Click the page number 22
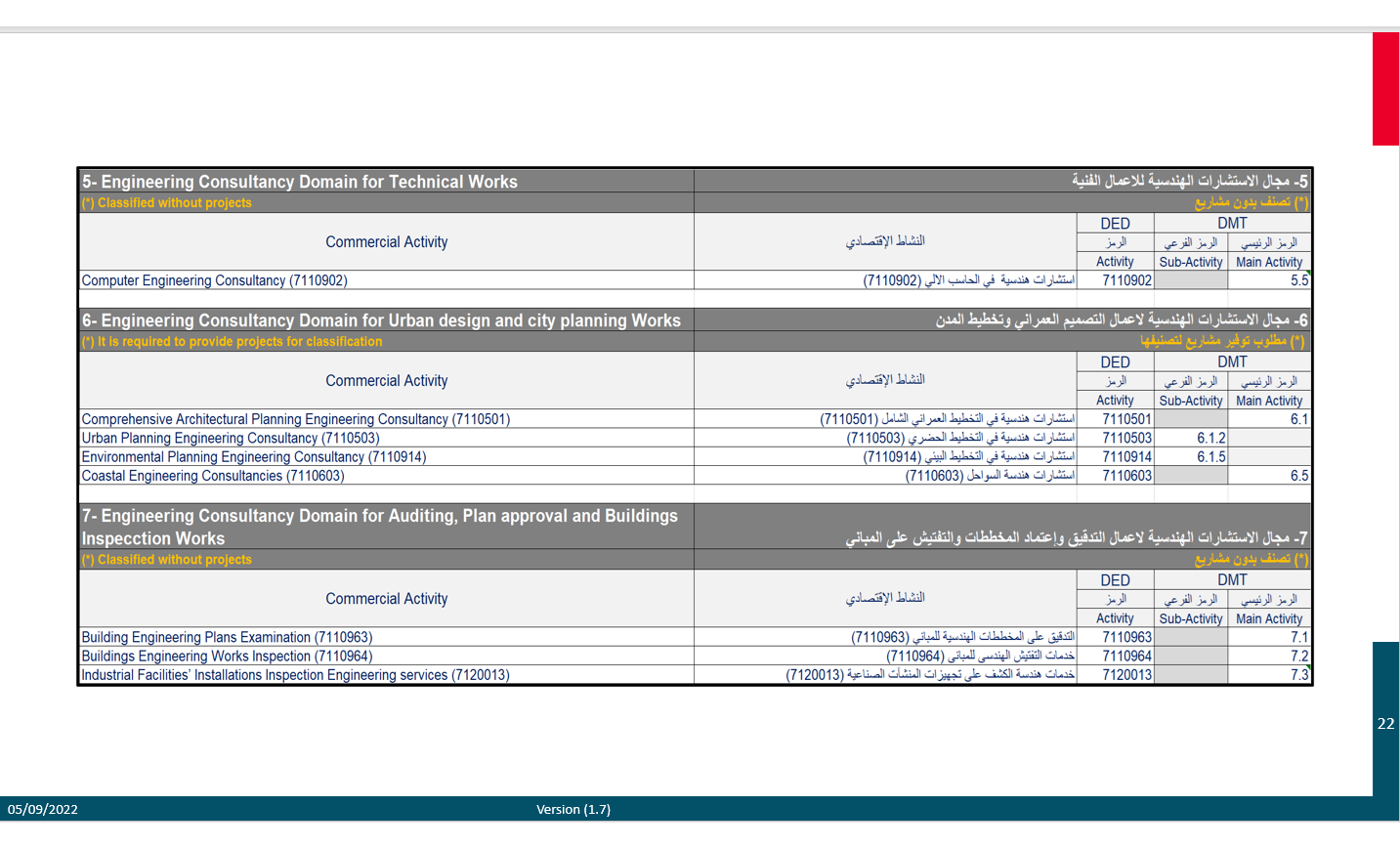Viewport: 1400px width, 849px height. [x=1385, y=724]
